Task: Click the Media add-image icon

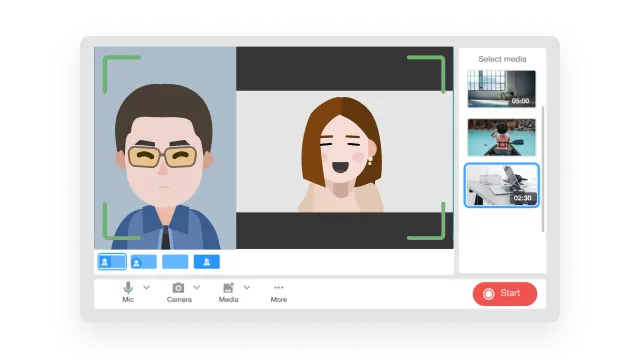Action: click(x=229, y=288)
